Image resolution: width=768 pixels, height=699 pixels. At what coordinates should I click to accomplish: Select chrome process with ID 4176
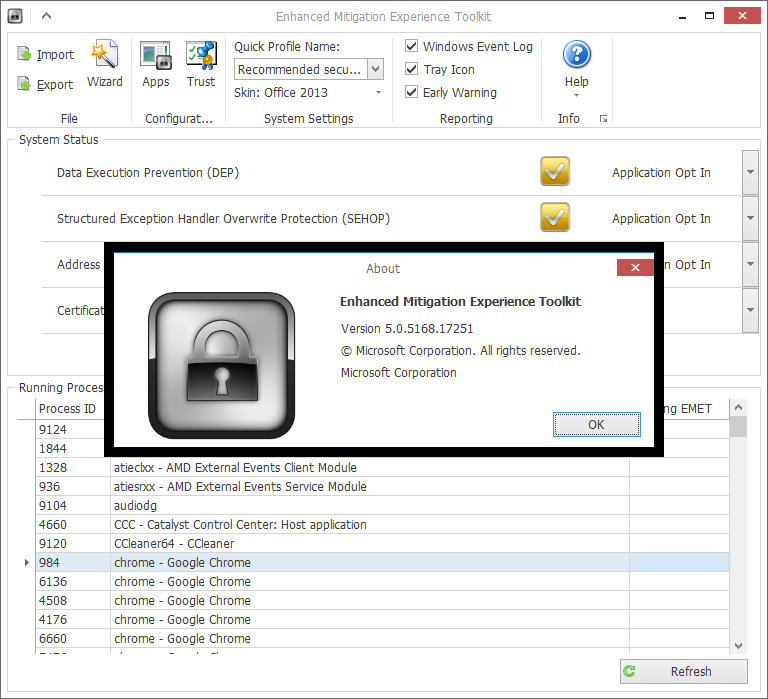point(382,620)
